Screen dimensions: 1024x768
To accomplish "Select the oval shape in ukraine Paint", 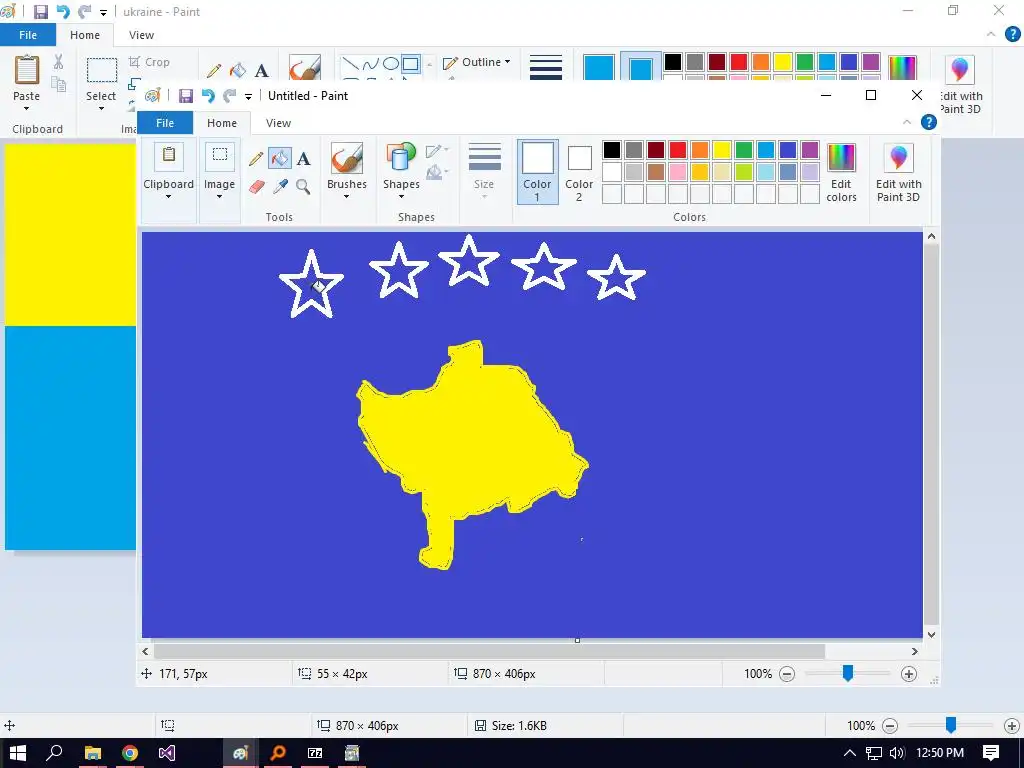I will [x=391, y=63].
